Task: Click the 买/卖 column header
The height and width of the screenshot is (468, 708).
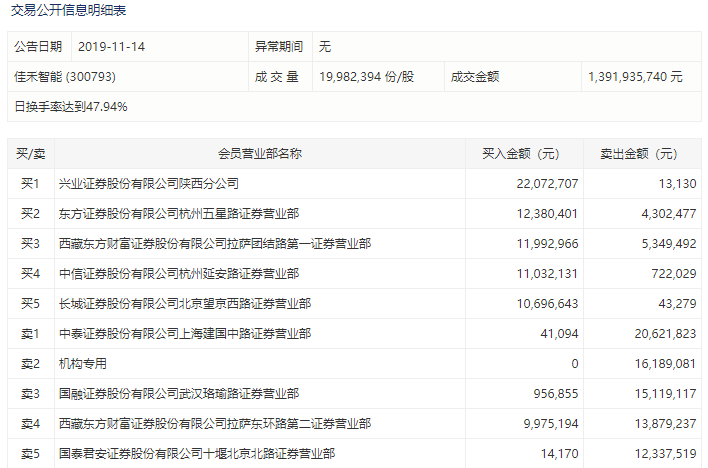Action: 31,154
